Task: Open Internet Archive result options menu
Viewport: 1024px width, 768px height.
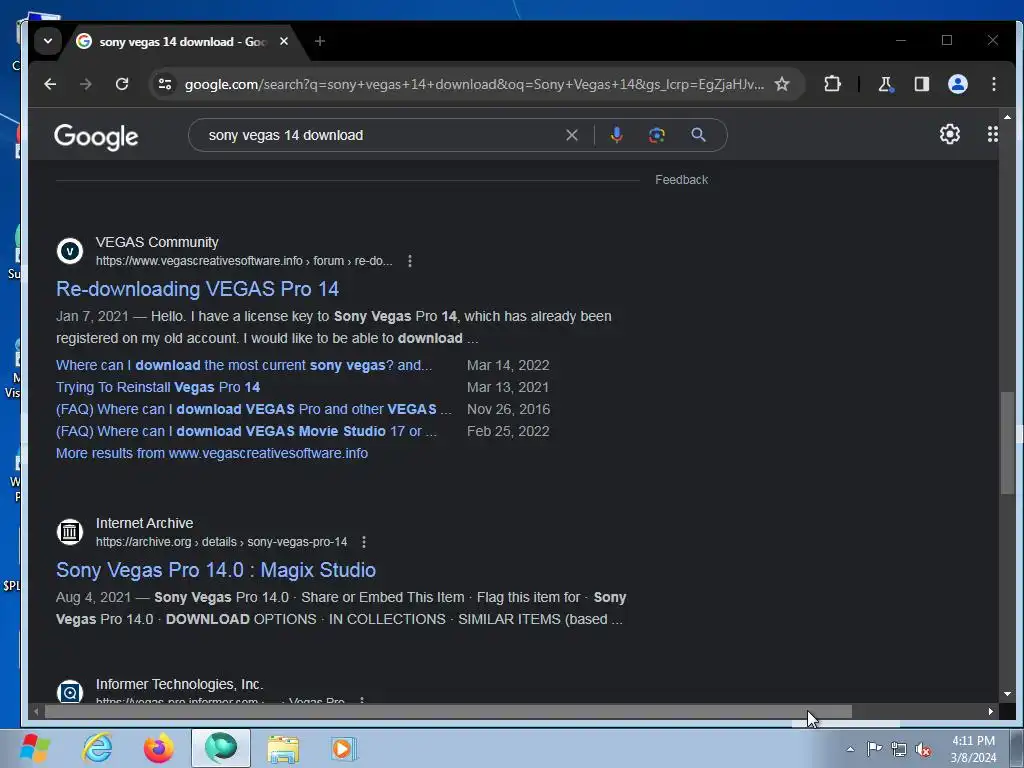Action: (x=364, y=542)
